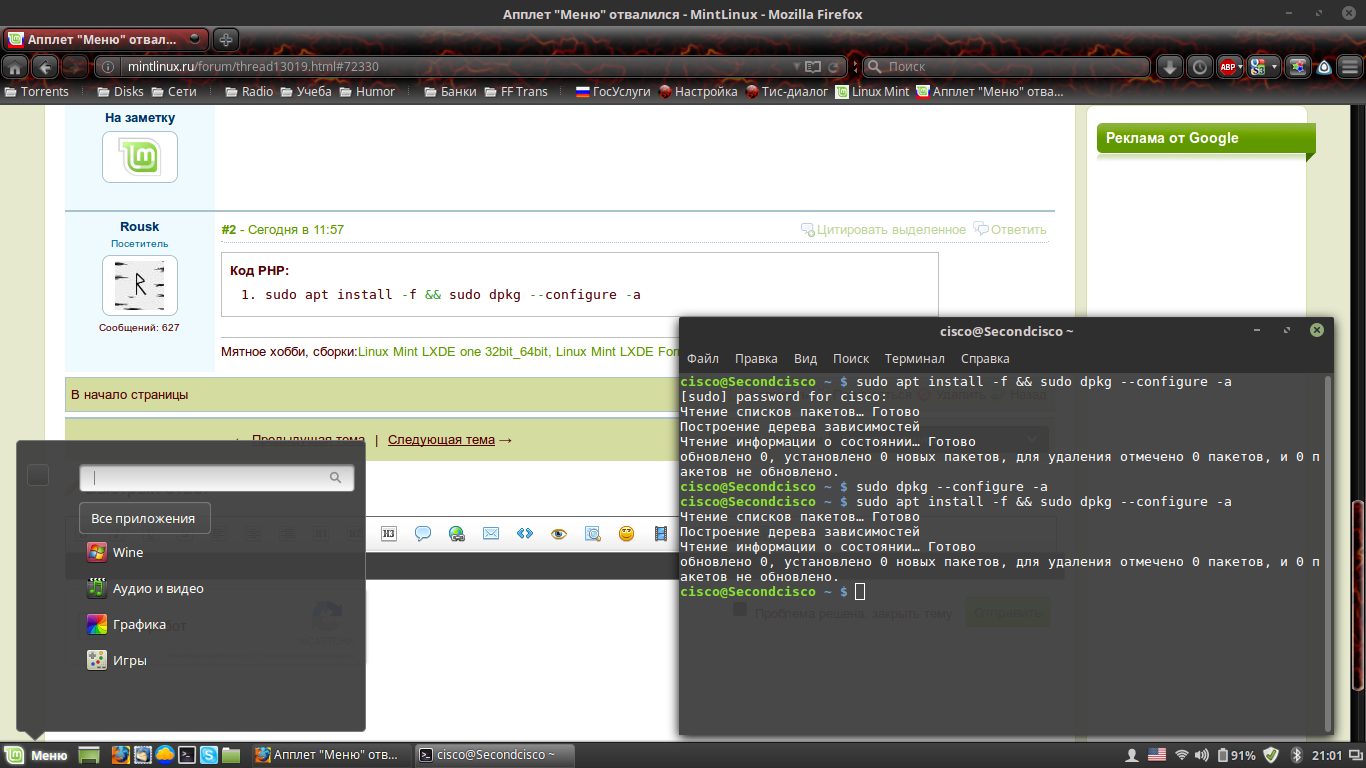Open the Wi-Fi network tray icon
The image size is (1366, 768).
pyautogui.click(x=1181, y=755)
